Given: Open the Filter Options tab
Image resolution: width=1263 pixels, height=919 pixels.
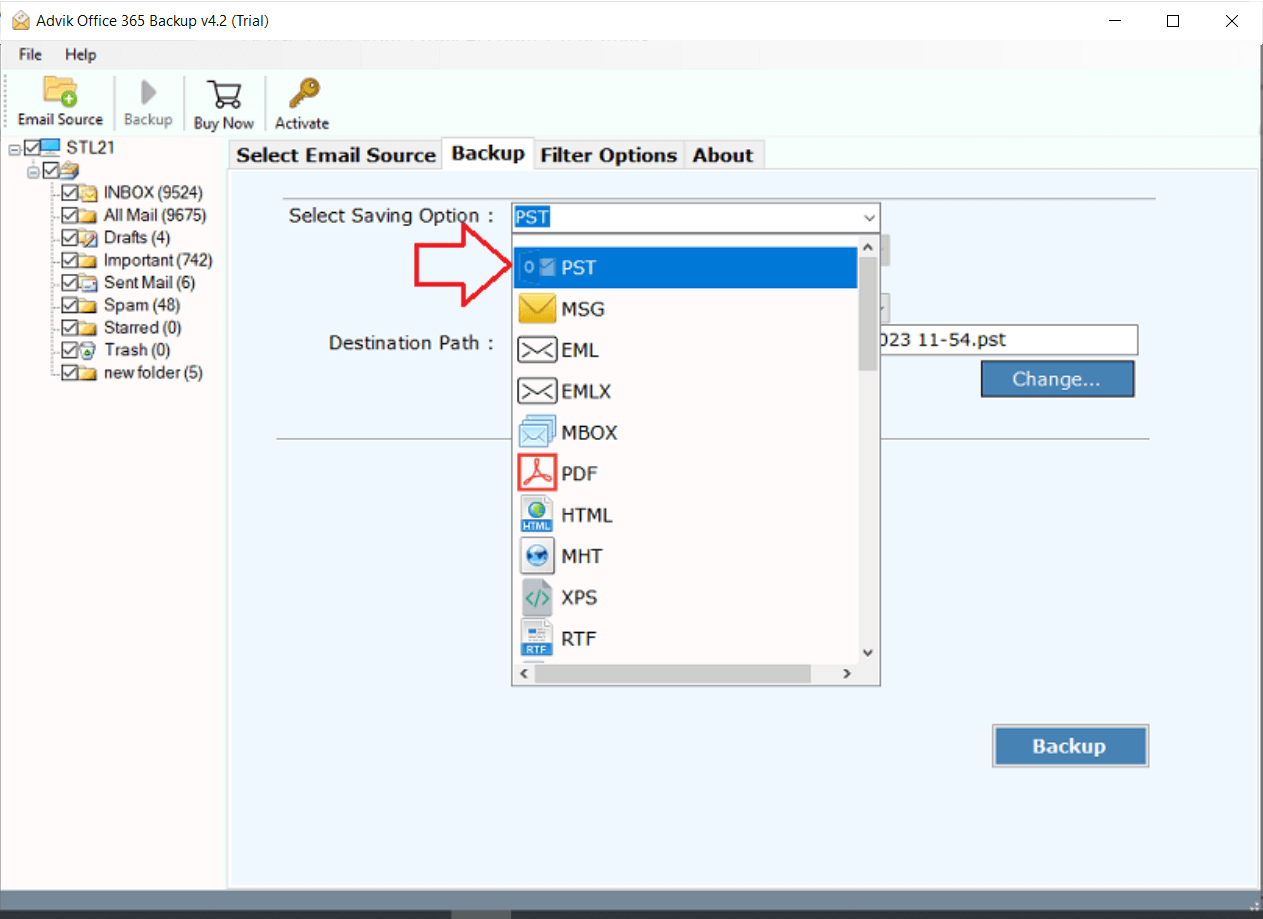Looking at the screenshot, I should click(609, 155).
